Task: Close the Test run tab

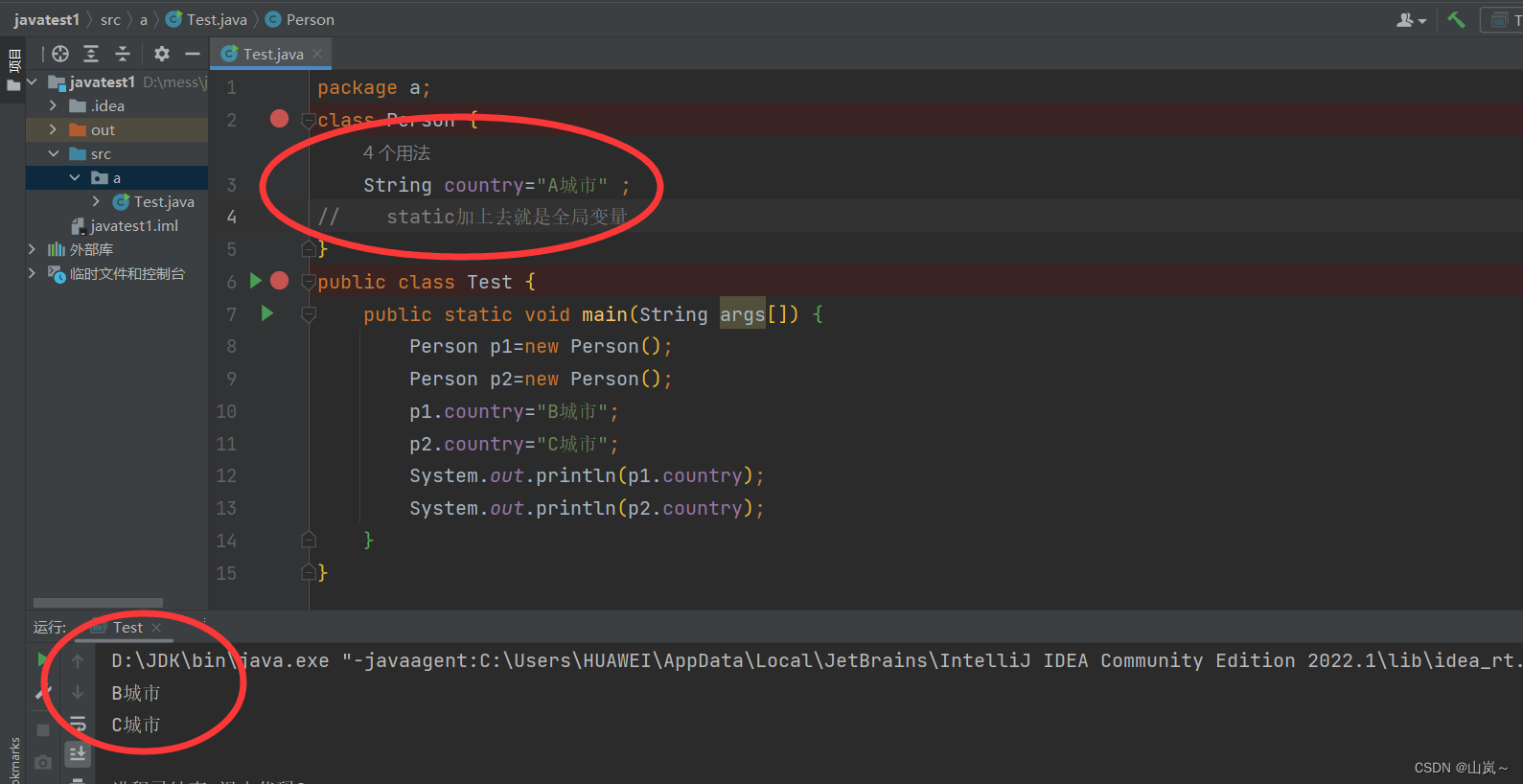Action: coord(156,628)
